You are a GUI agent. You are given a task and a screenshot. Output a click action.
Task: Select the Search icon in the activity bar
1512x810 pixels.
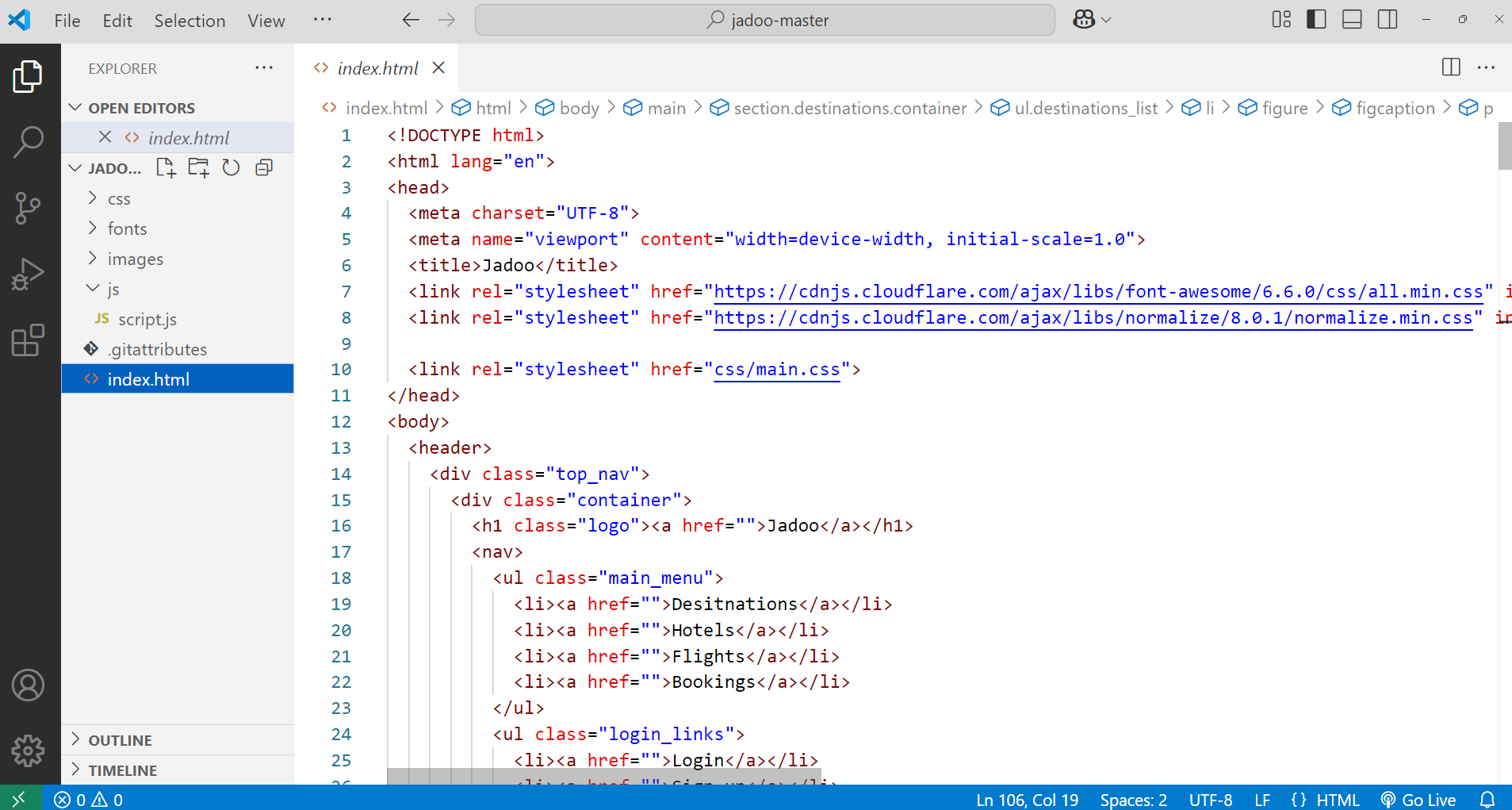pyautogui.click(x=29, y=141)
